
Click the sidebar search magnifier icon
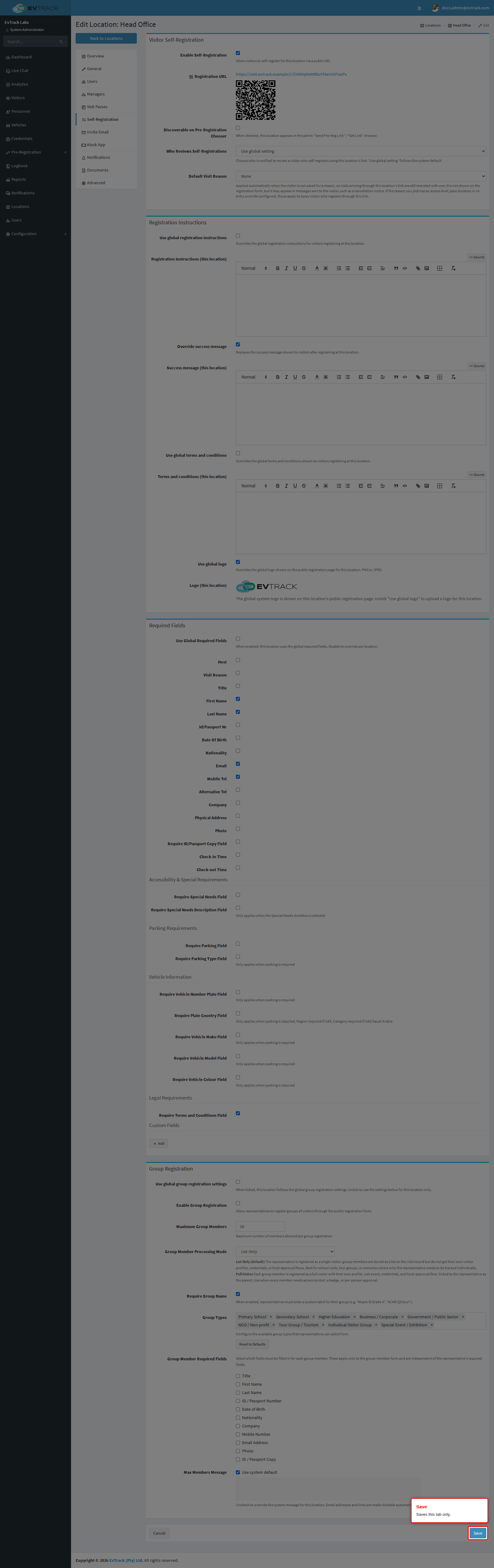point(61,41)
